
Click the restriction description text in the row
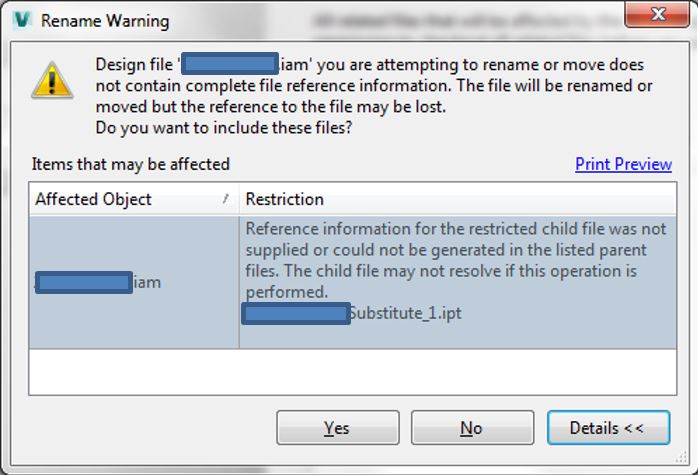click(455, 260)
